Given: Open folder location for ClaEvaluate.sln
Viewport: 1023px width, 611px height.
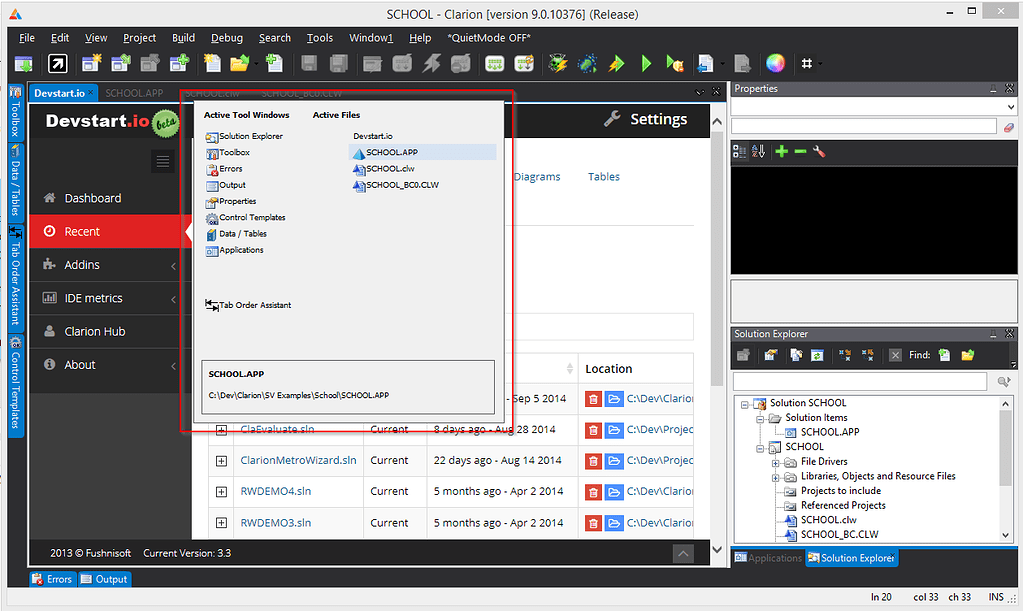Looking at the screenshot, I should 614,430.
